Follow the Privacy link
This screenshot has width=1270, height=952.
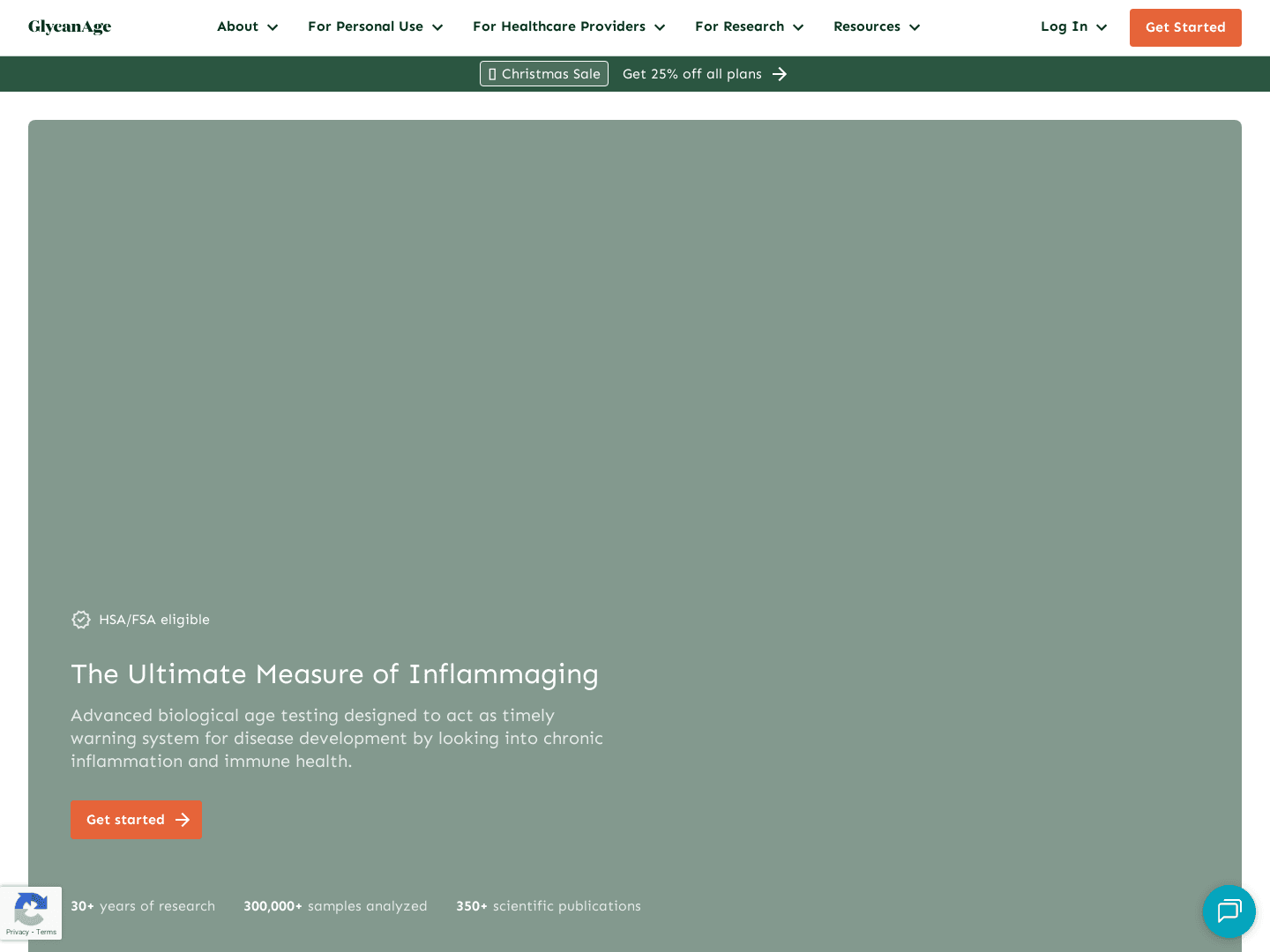tap(17, 932)
